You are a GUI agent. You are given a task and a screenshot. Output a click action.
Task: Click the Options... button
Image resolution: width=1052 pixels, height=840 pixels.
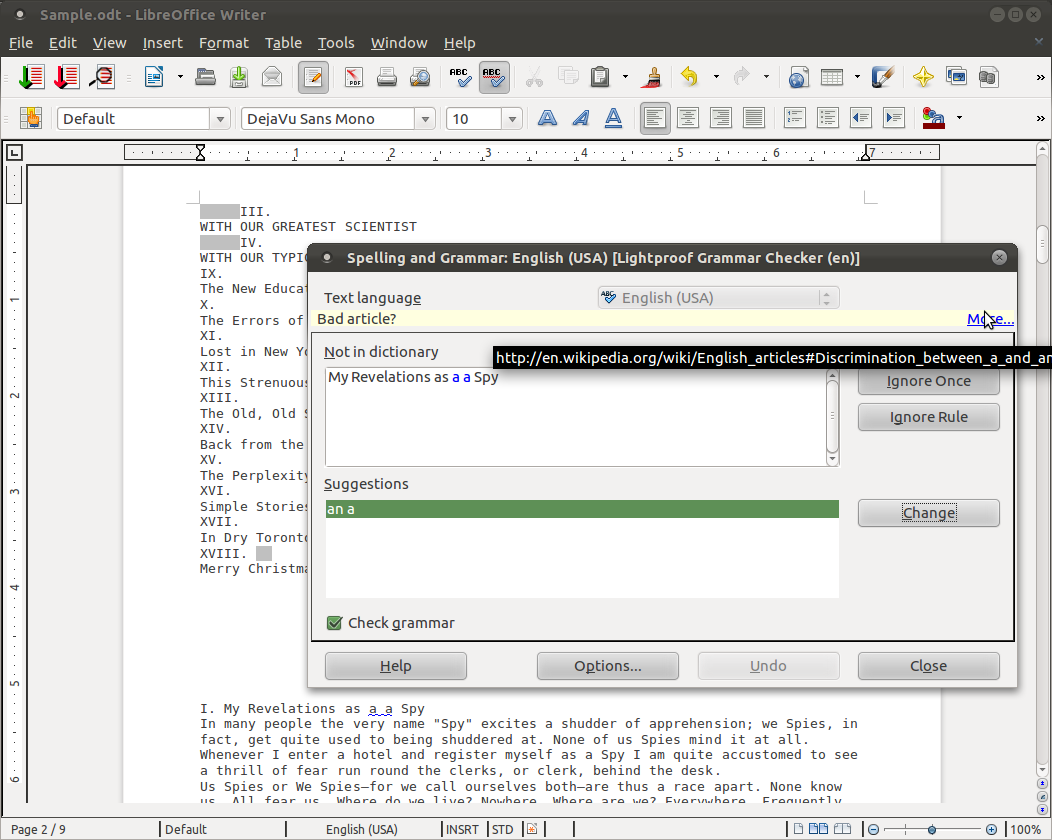[x=607, y=666]
